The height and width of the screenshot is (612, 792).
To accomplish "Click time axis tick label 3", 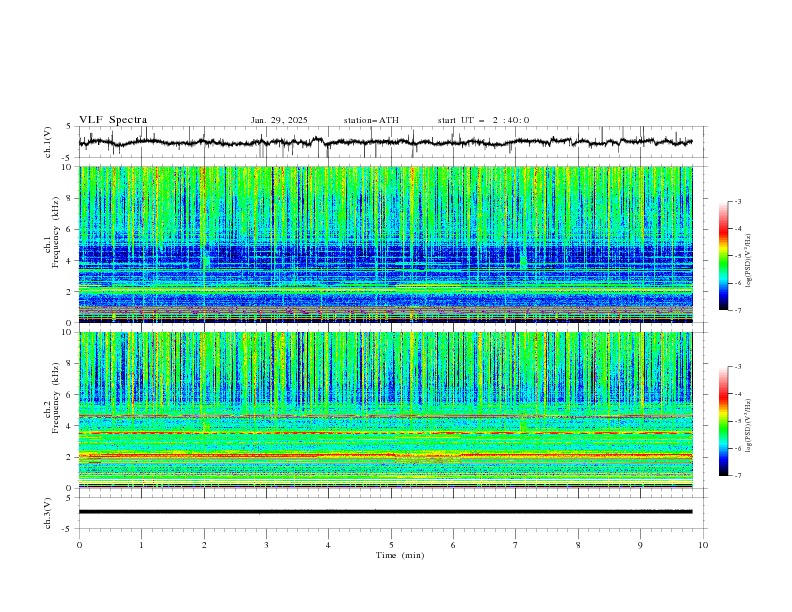I will 266,545.
